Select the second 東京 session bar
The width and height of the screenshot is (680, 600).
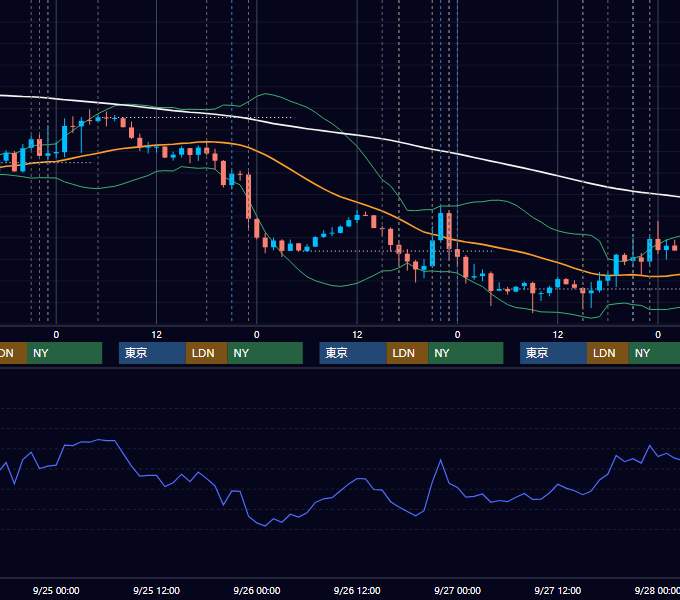click(353, 353)
